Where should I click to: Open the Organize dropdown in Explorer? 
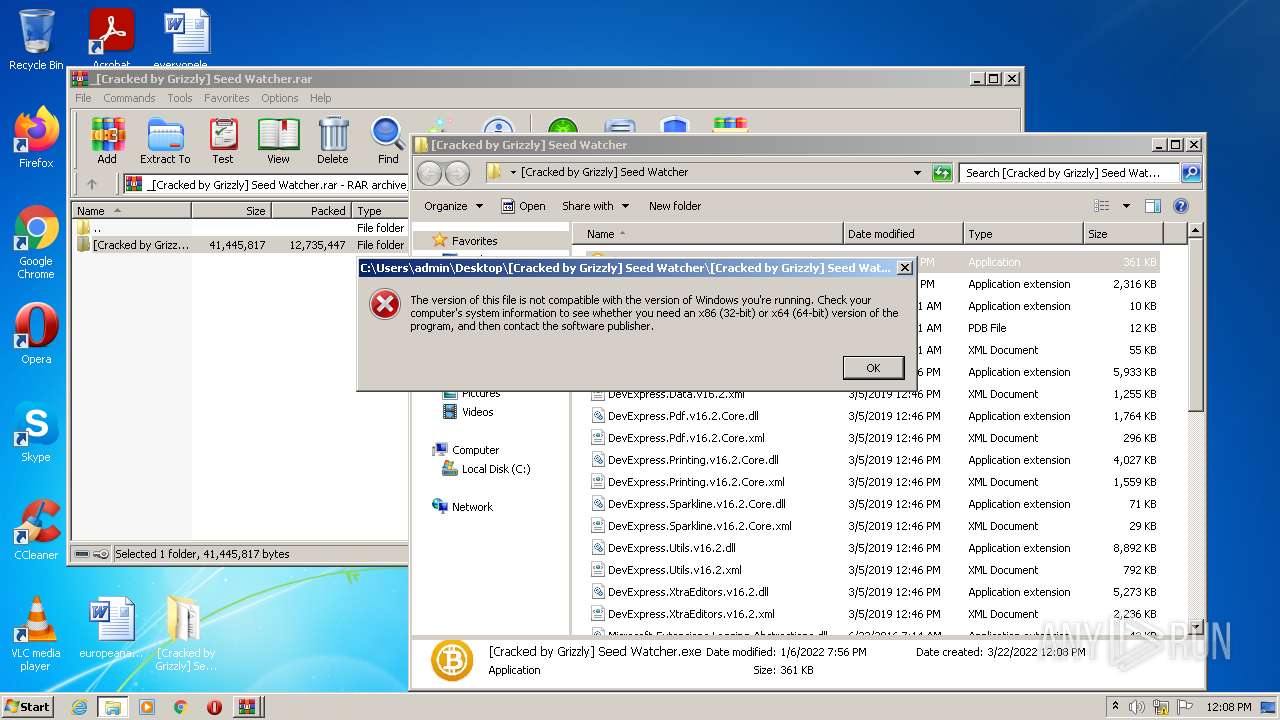click(453, 206)
